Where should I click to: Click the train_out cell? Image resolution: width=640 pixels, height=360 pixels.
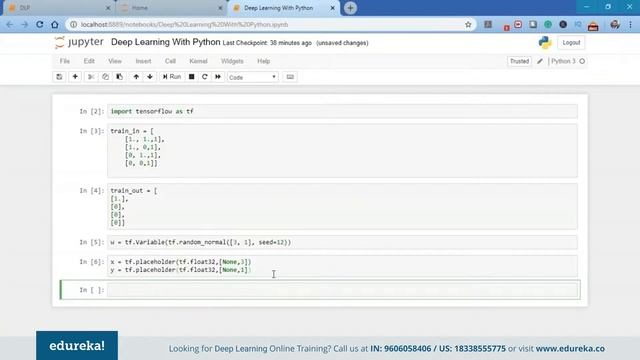(342, 207)
